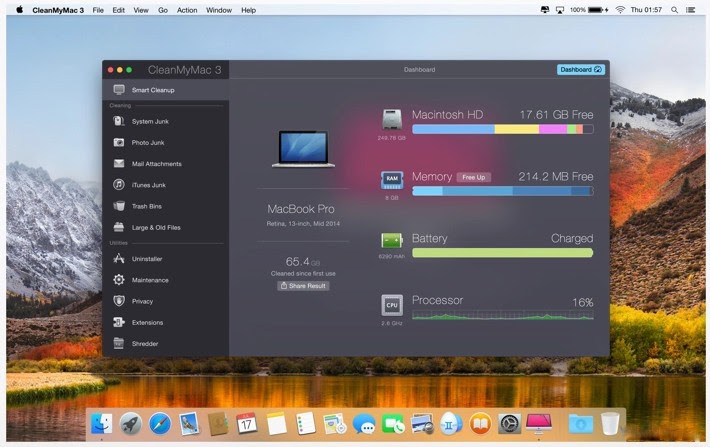Click the Macintosh HD drive icon
The width and height of the screenshot is (710, 447).
pyautogui.click(x=392, y=120)
